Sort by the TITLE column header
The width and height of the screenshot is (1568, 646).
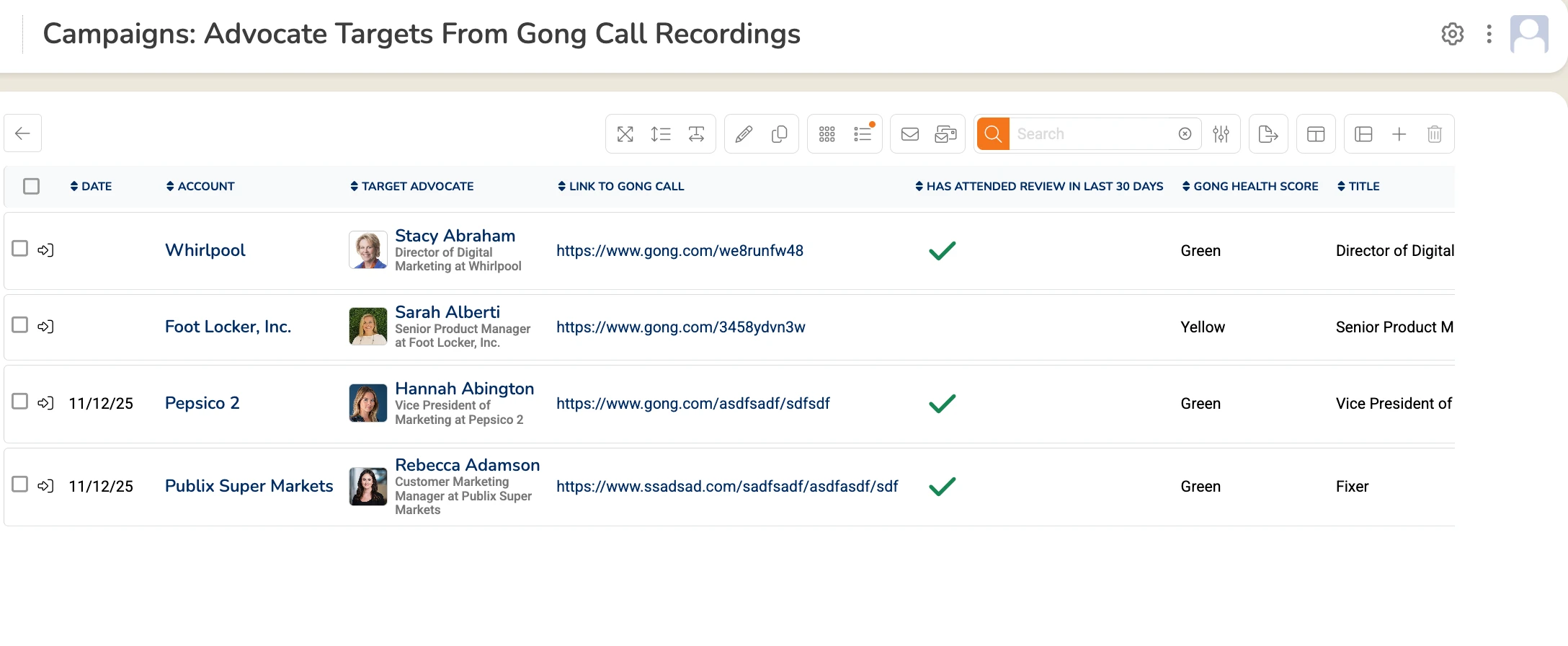click(1358, 186)
